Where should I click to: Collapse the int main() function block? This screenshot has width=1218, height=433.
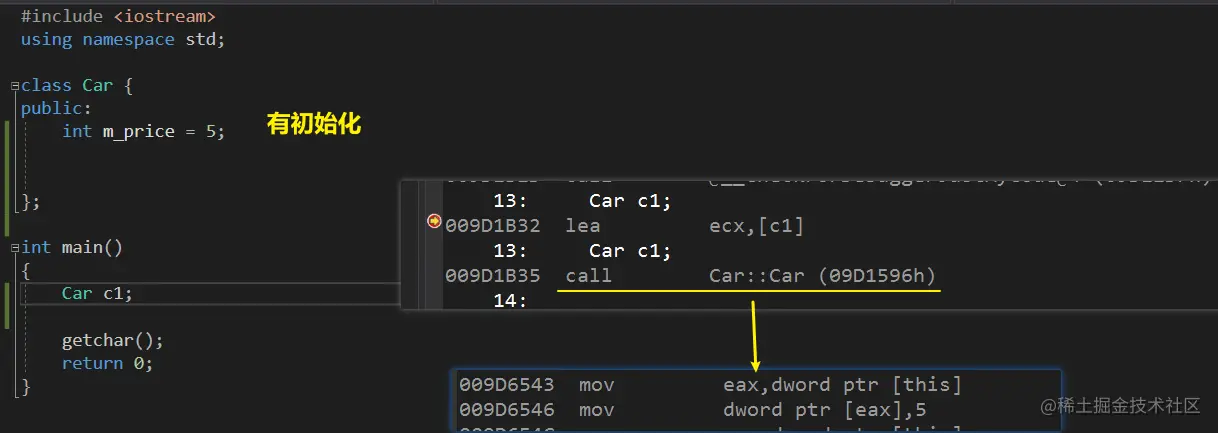pyautogui.click(x=14, y=247)
